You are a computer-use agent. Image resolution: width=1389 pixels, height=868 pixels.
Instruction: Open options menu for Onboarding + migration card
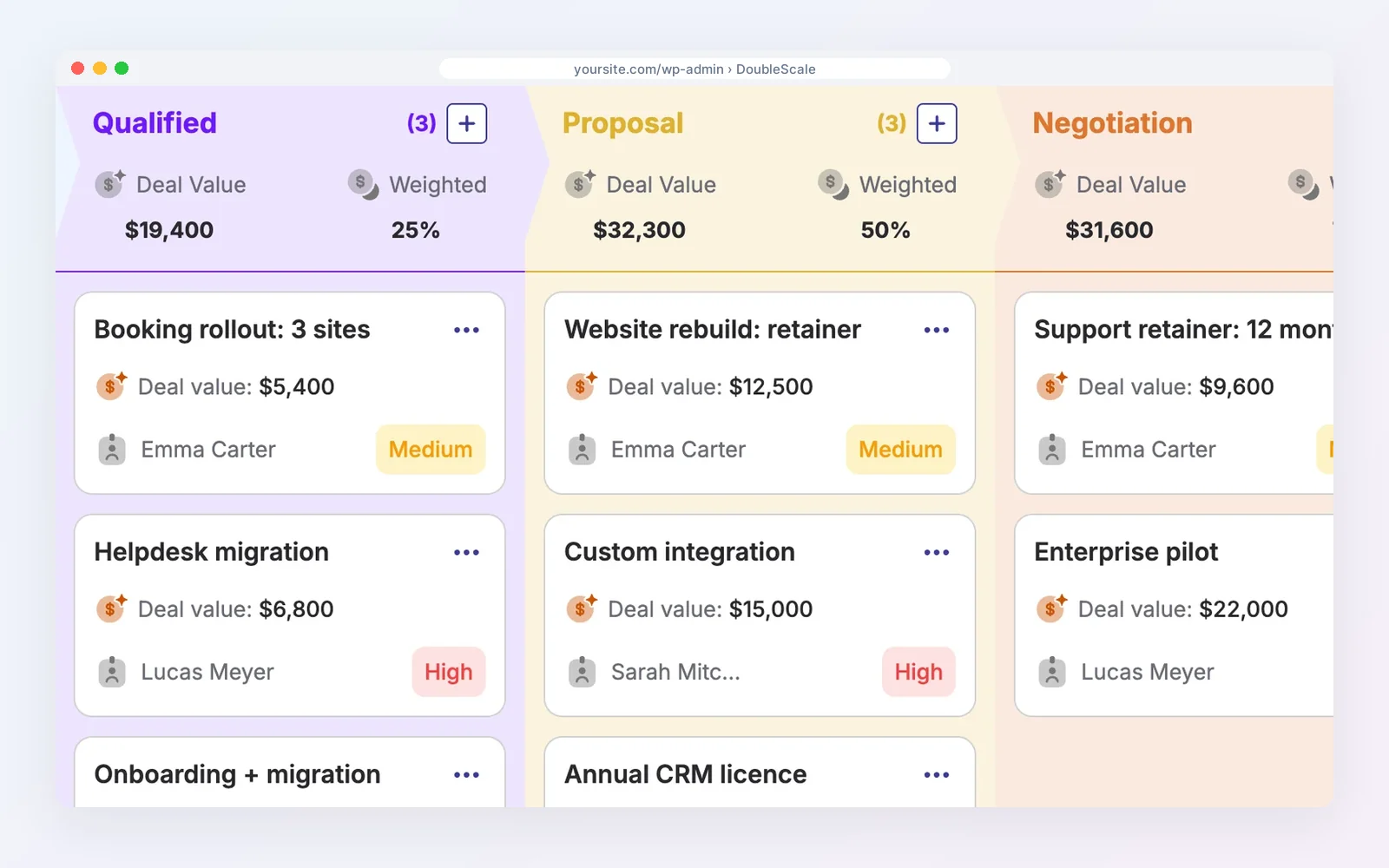[x=466, y=774]
